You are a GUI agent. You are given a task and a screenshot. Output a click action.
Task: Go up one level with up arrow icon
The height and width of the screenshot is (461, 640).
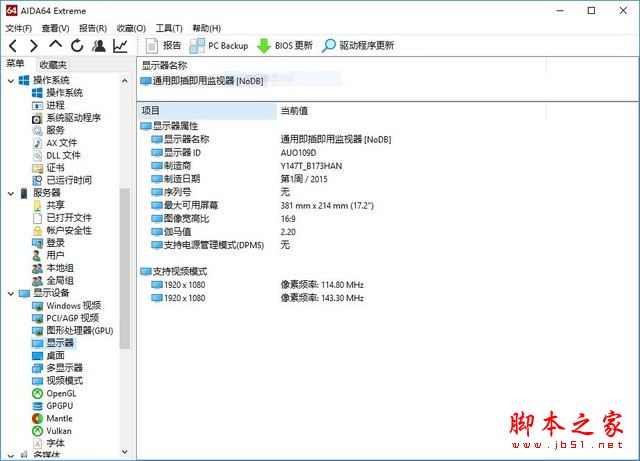tap(56, 45)
